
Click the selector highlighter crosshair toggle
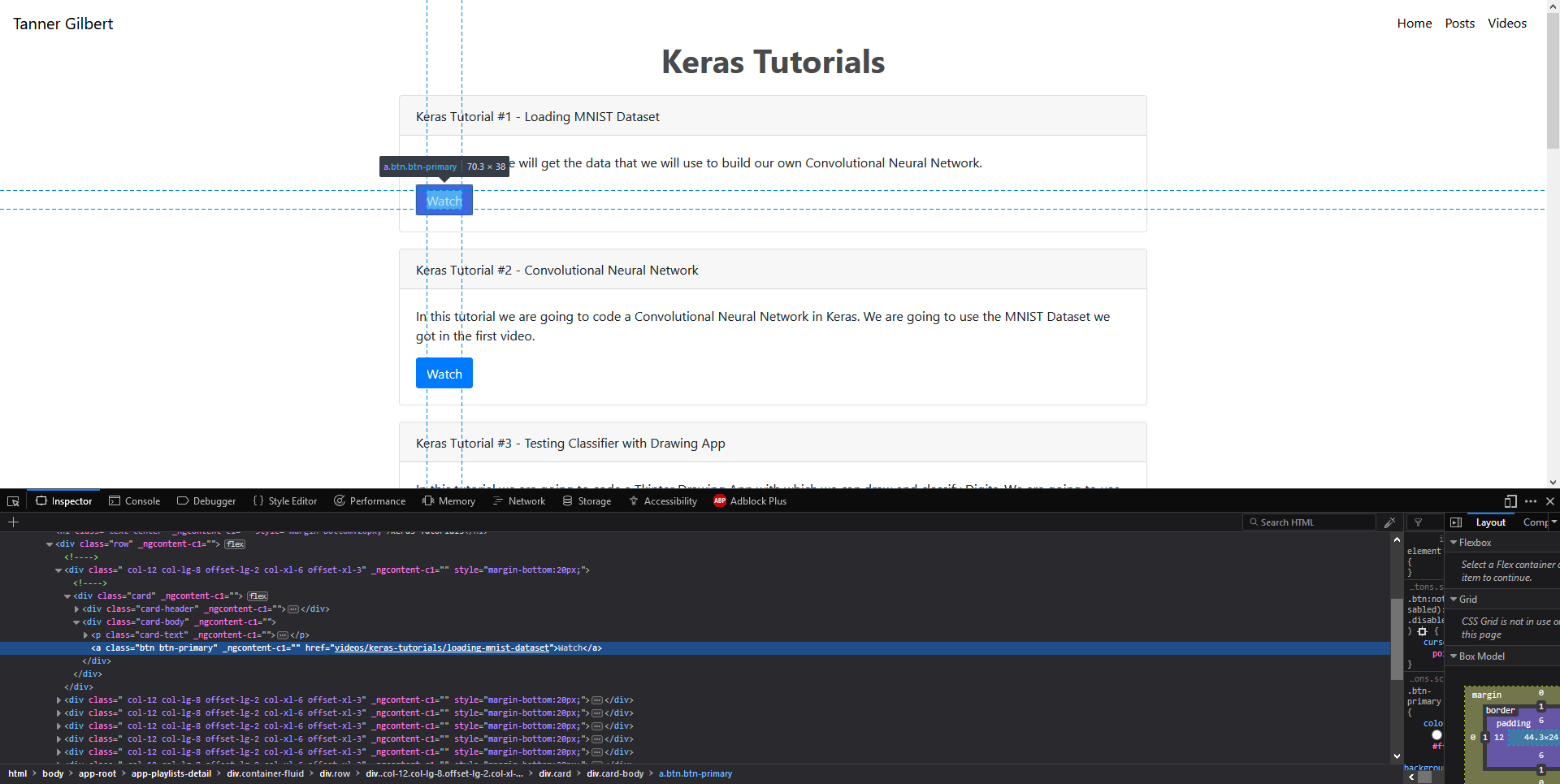click(1422, 631)
